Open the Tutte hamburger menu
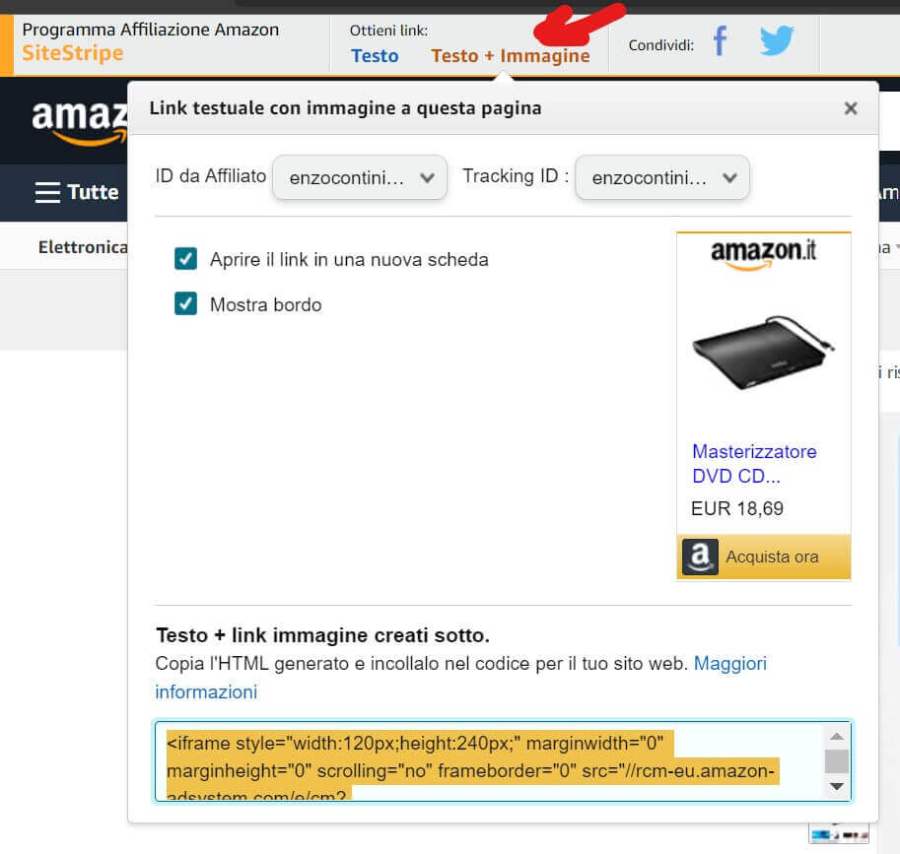This screenshot has width=900, height=854. 76,192
